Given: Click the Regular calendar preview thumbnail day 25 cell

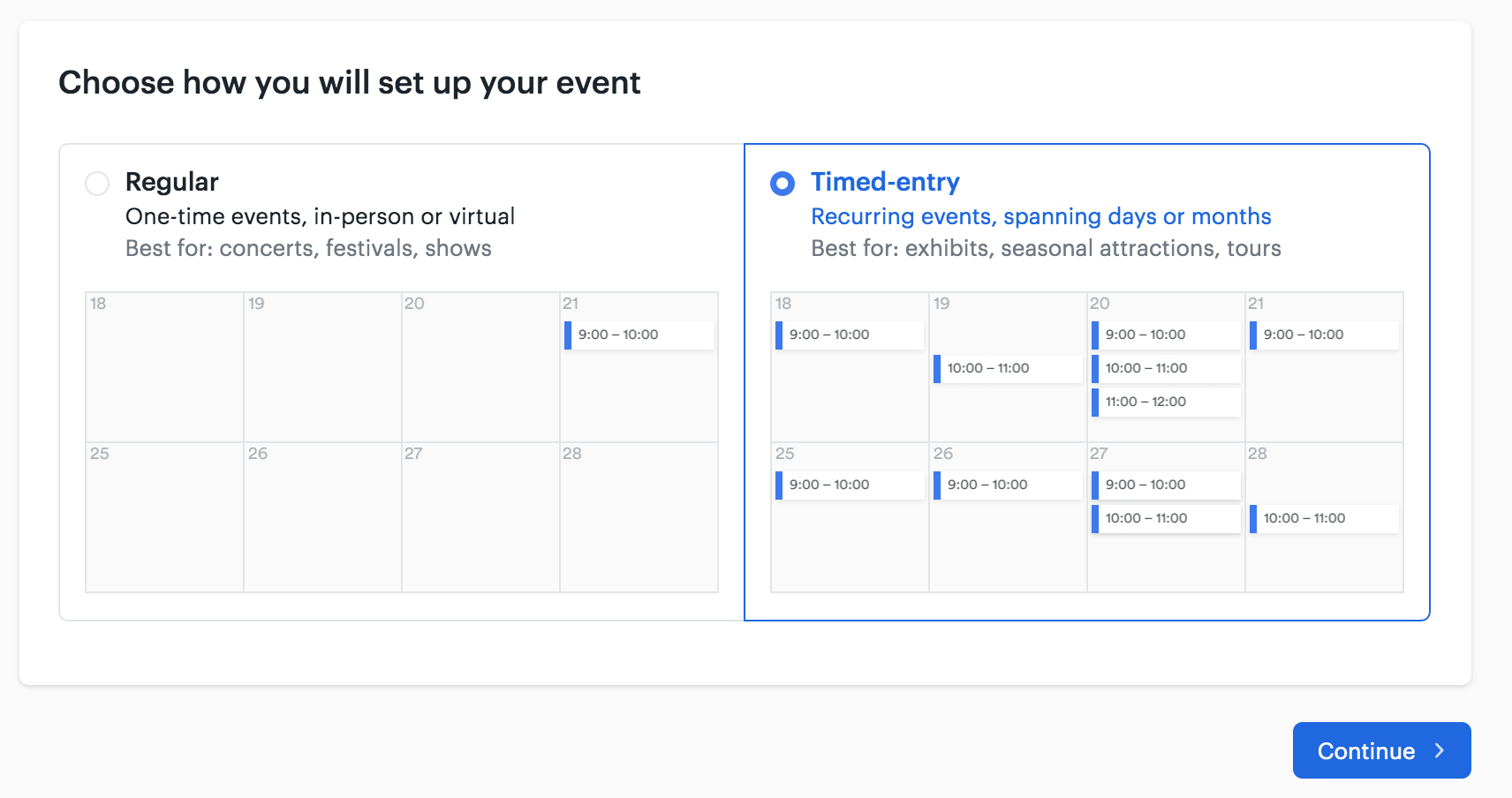Looking at the screenshot, I should 165,517.
